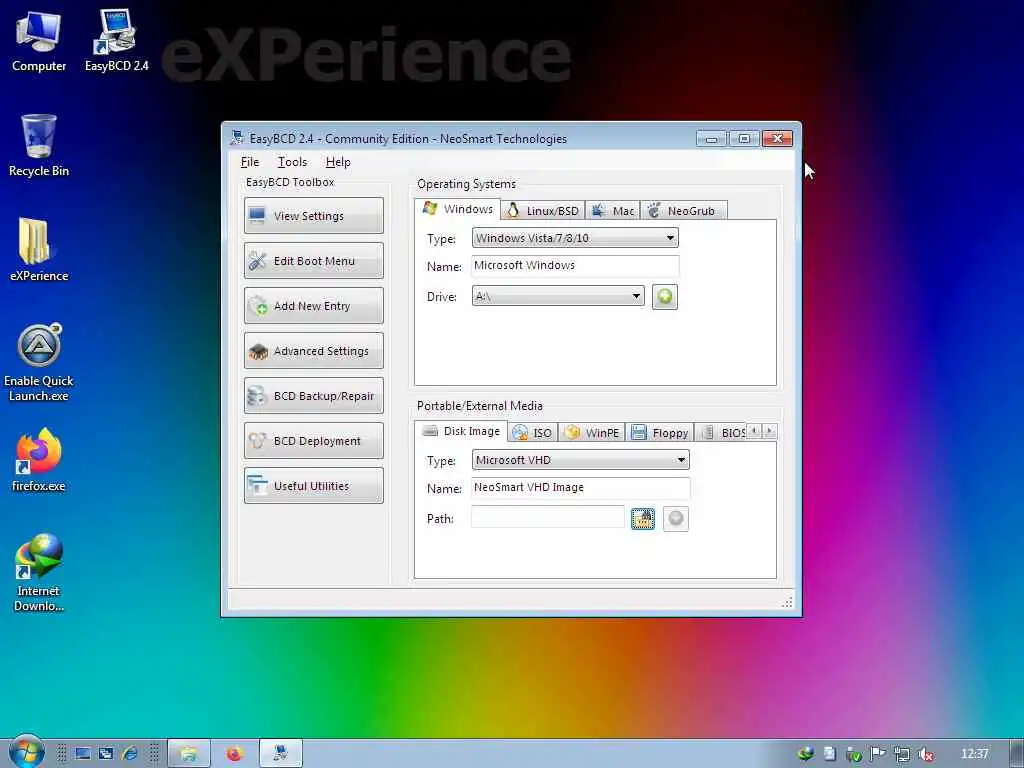This screenshot has height=768, width=1024.
Task: Open the Help menu
Action: click(x=338, y=162)
